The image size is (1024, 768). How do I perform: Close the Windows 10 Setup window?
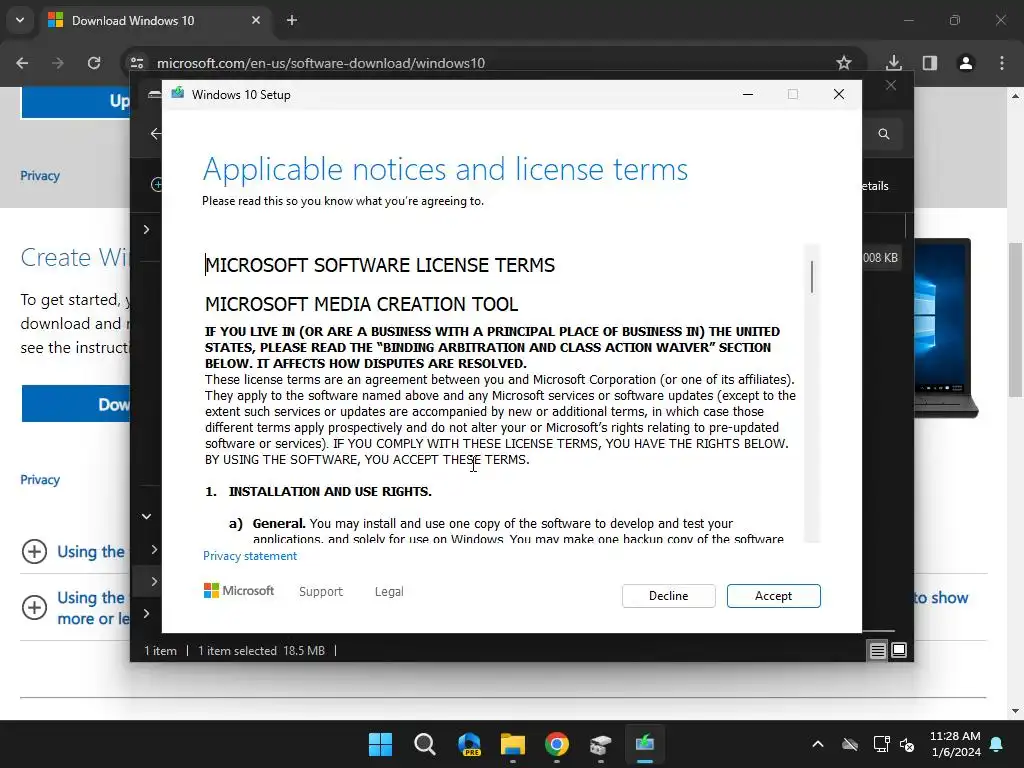(x=839, y=95)
